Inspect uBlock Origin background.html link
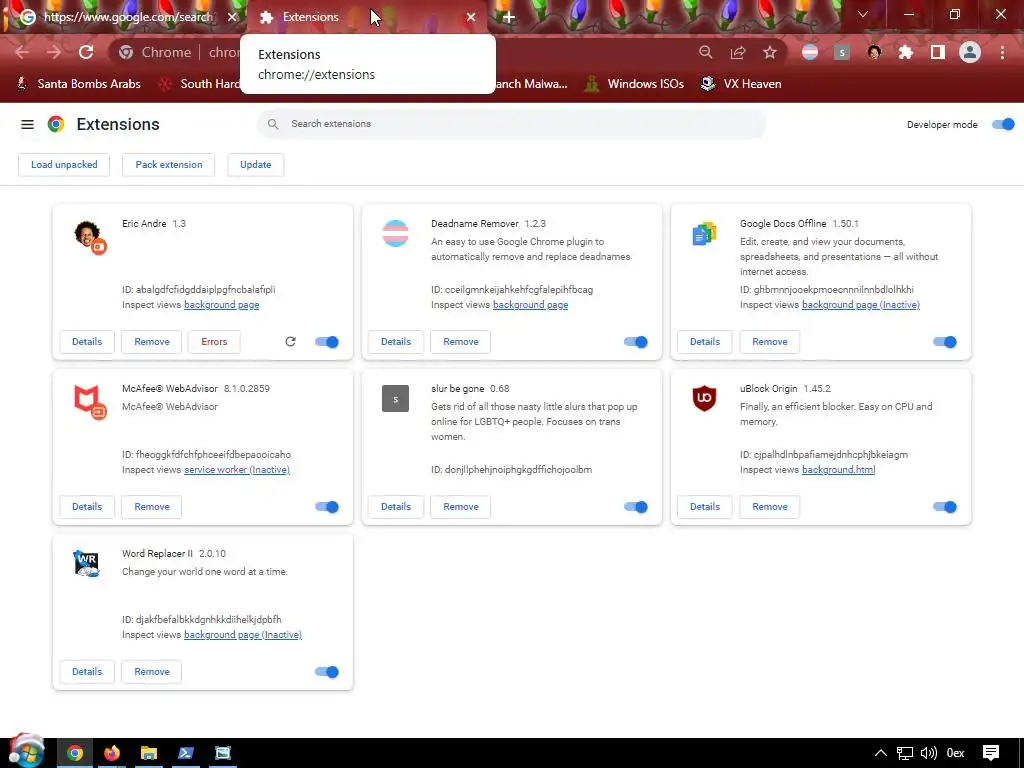The image size is (1024, 768). tap(839, 470)
